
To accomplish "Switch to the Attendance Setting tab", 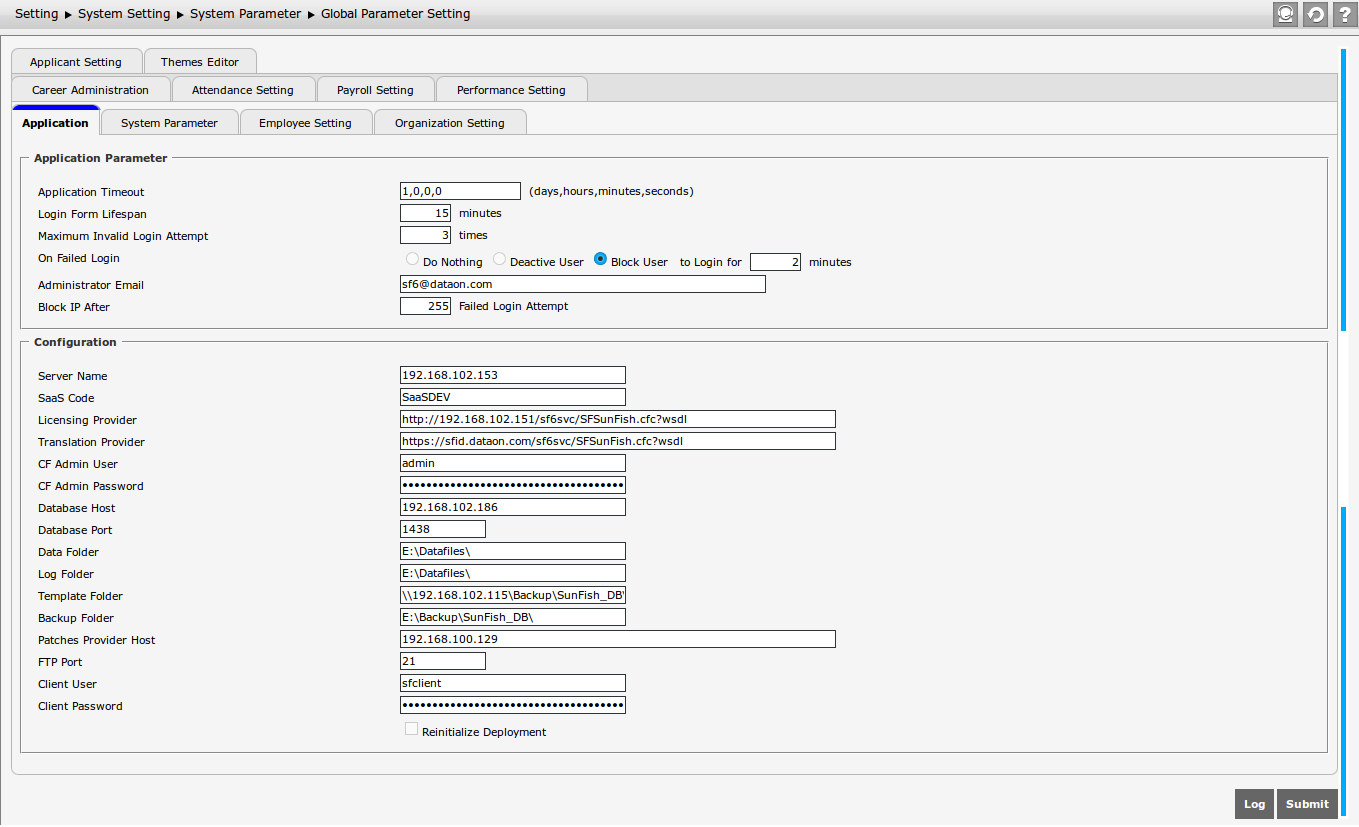I will pyautogui.click(x=243, y=90).
